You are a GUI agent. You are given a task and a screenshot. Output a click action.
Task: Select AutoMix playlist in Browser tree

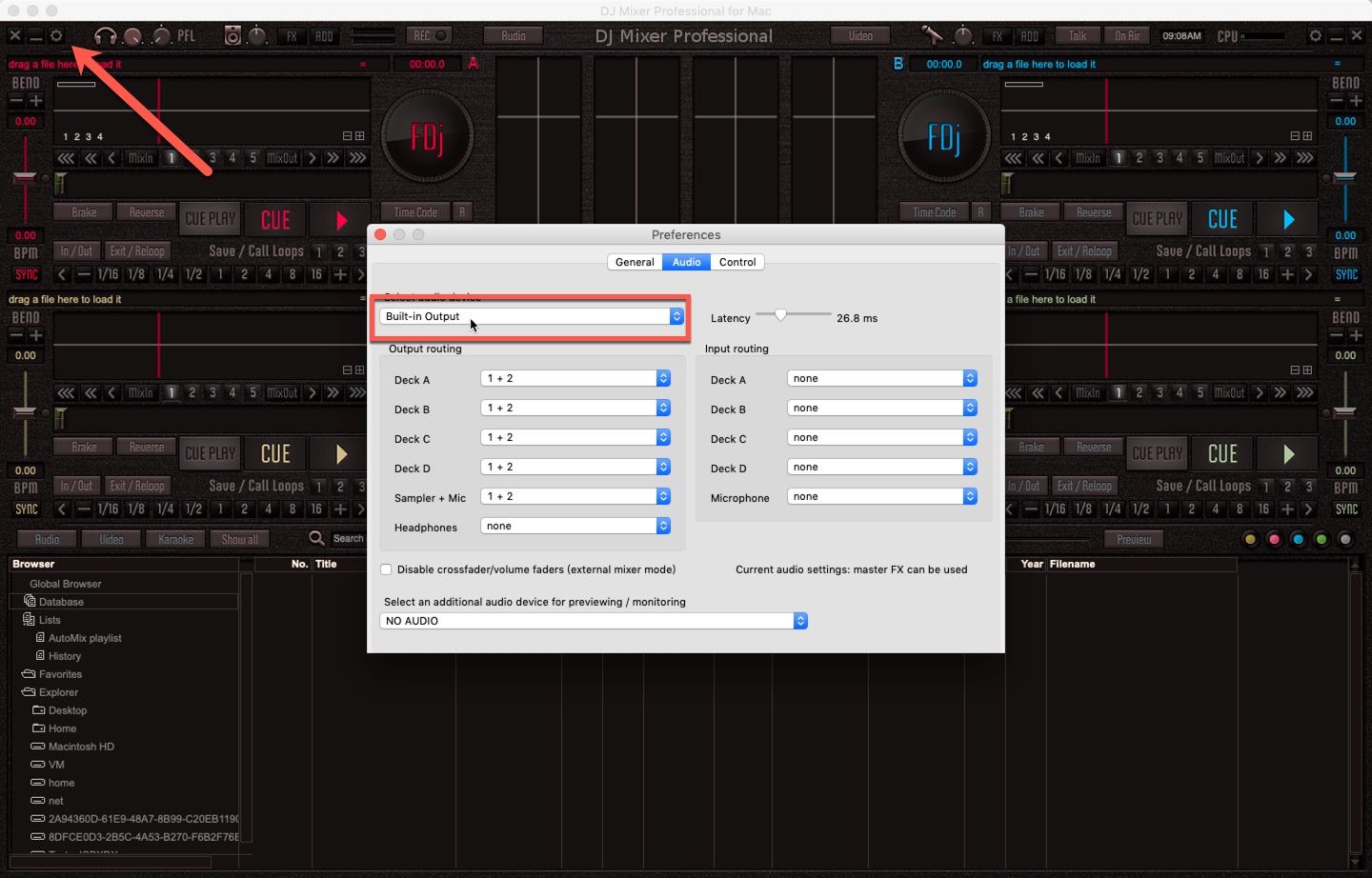pyautogui.click(x=85, y=638)
